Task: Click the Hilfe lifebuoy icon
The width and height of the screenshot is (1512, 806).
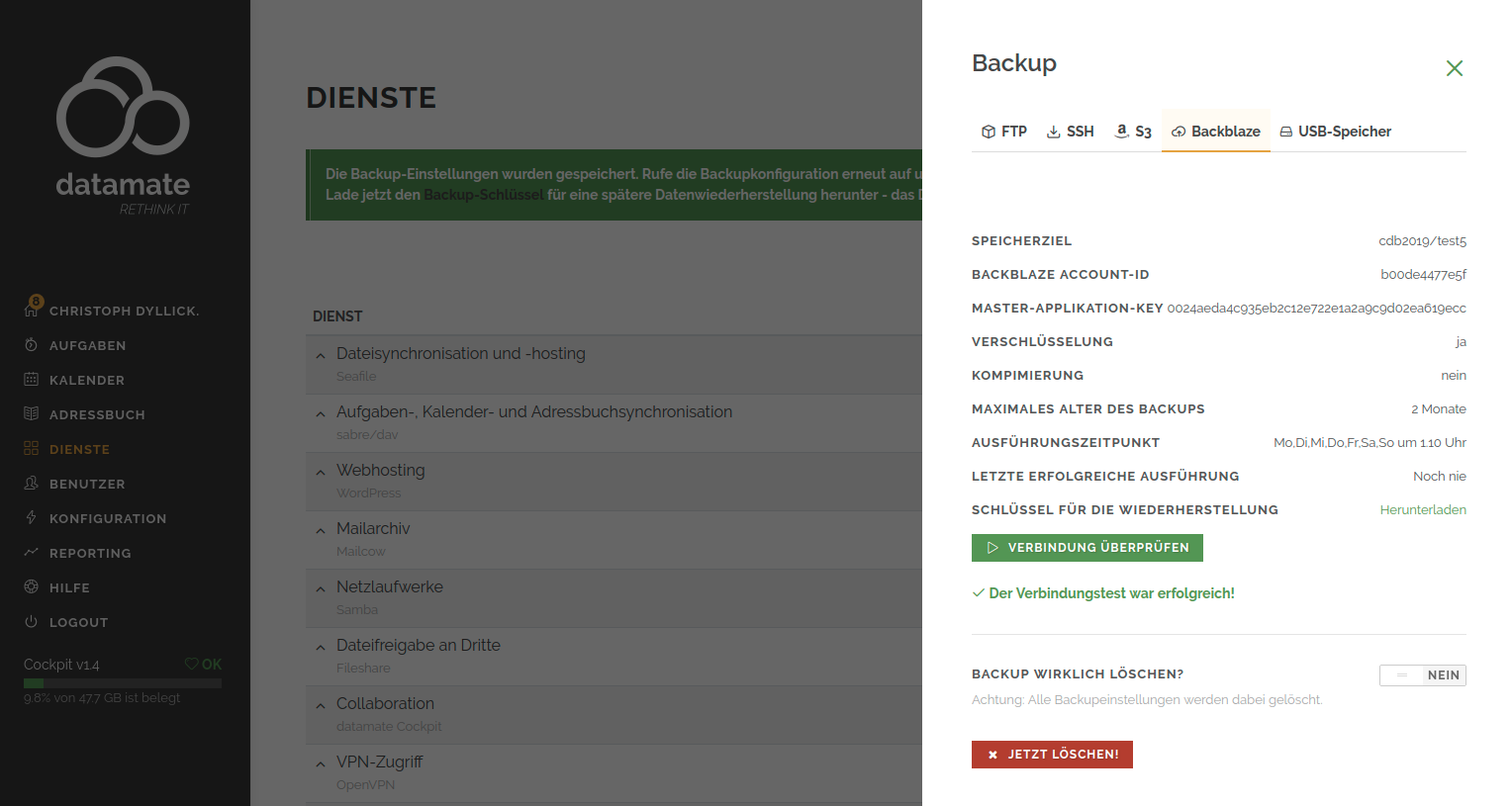Action: (x=31, y=587)
